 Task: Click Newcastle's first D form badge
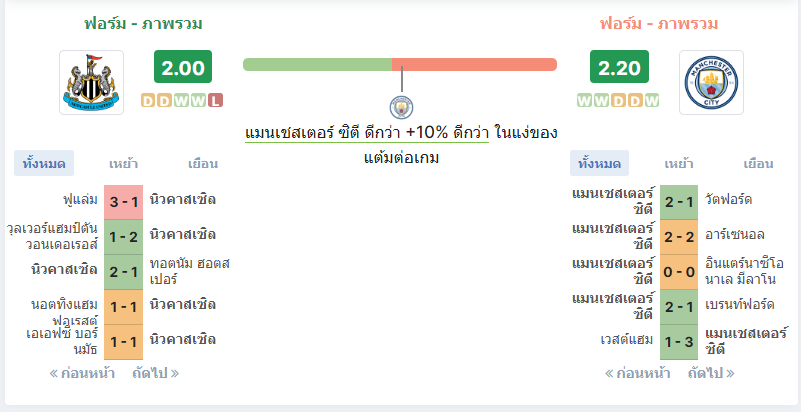coord(148,101)
